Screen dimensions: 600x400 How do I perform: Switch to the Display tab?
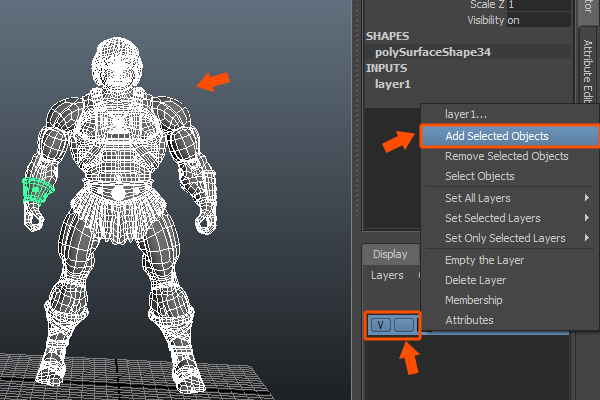(x=390, y=254)
